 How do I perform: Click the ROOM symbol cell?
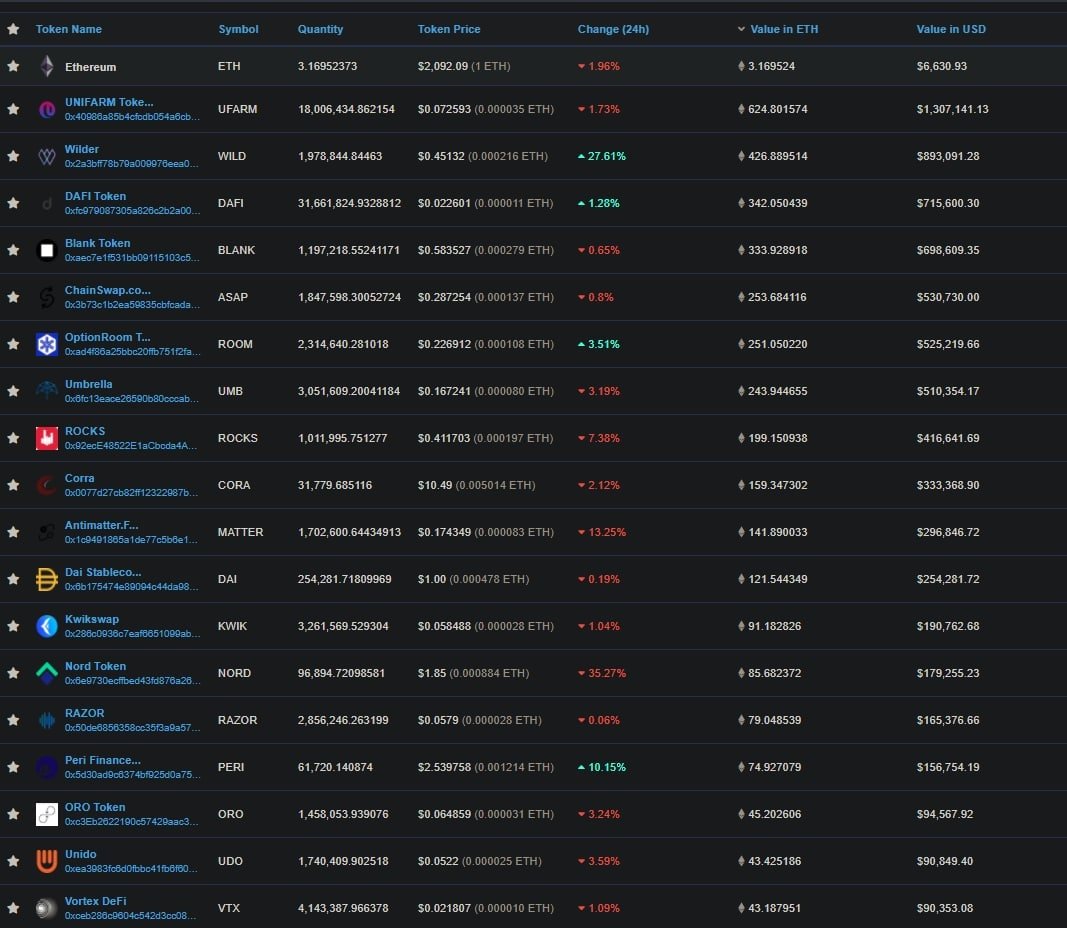point(235,344)
